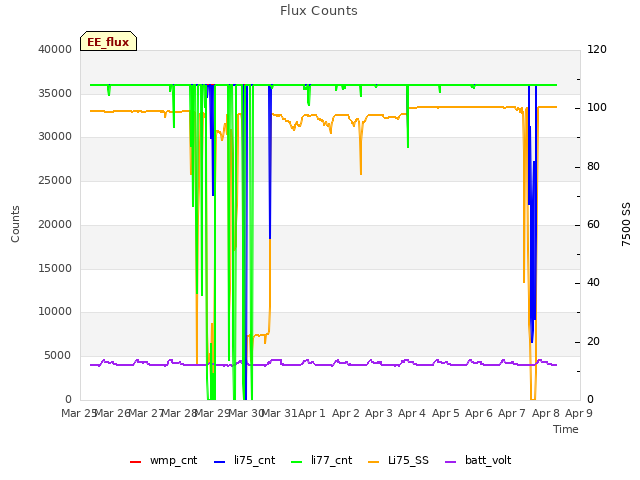Click the orange Li75_SS legend swatch
Viewport: 640px width, 480px height.
[x=373, y=462]
